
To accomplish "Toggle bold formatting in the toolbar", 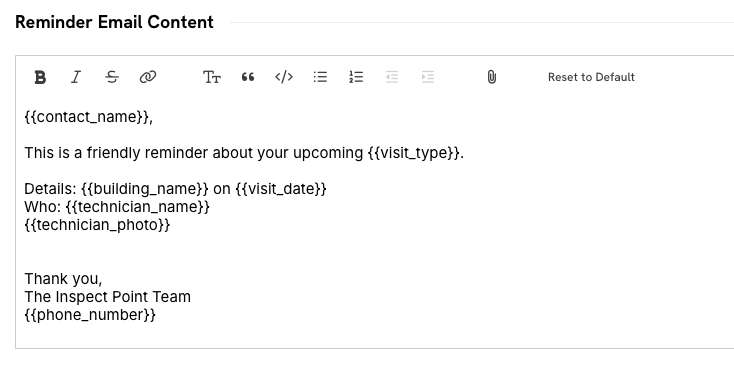I will click(40, 77).
